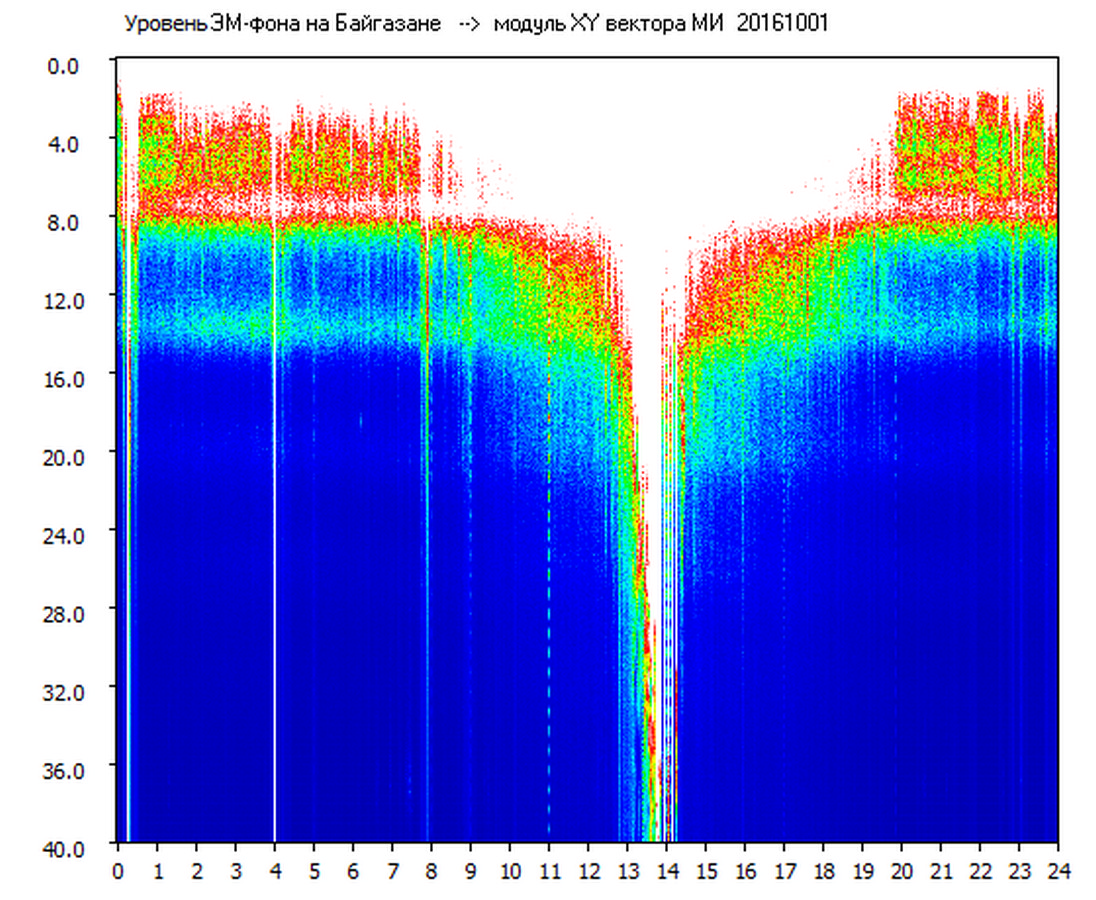Click the dashed cyan vertical line above hour 11

pyautogui.click(x=549, y=600)
